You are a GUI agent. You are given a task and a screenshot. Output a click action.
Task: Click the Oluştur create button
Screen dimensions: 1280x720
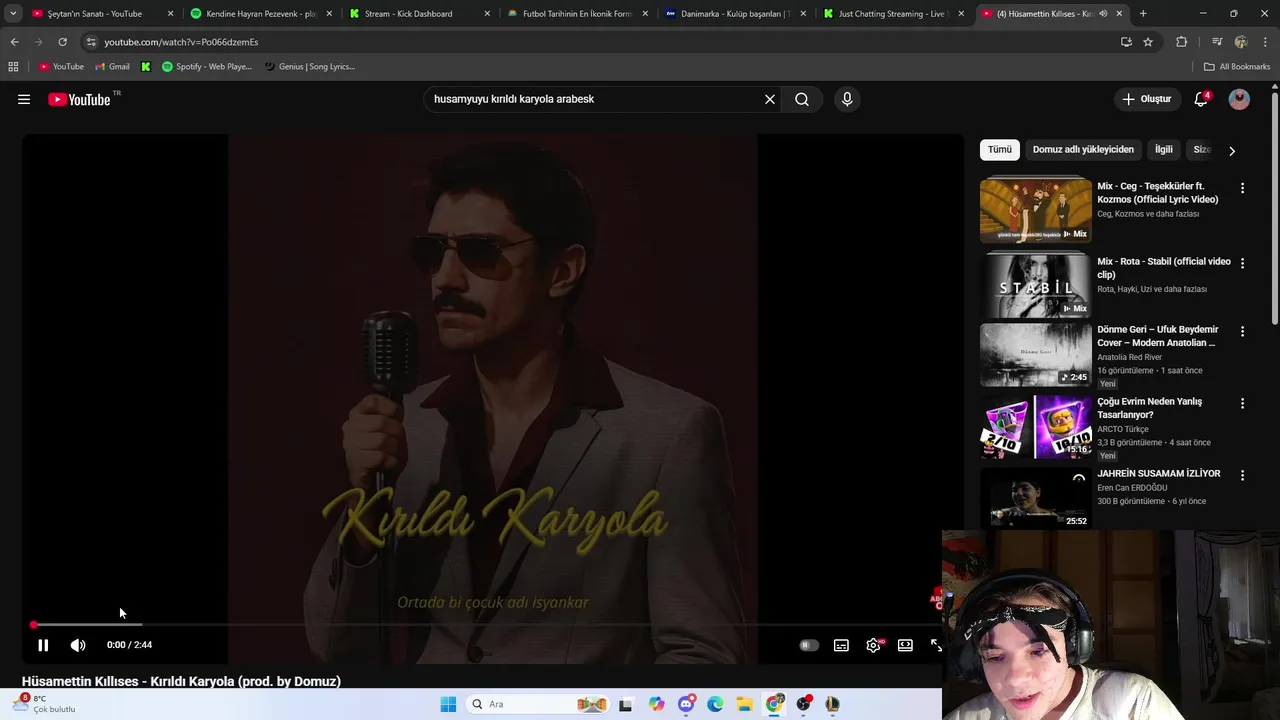(1146, 99)
